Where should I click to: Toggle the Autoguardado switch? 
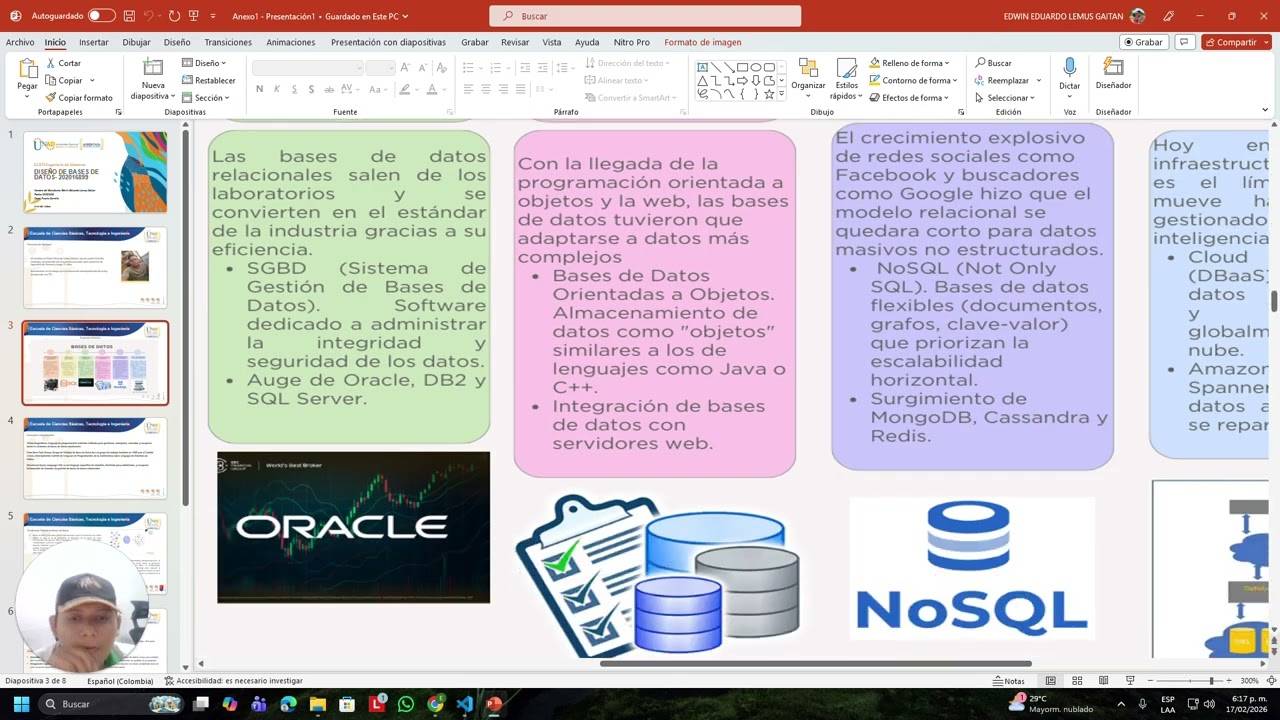click(101, 16)
